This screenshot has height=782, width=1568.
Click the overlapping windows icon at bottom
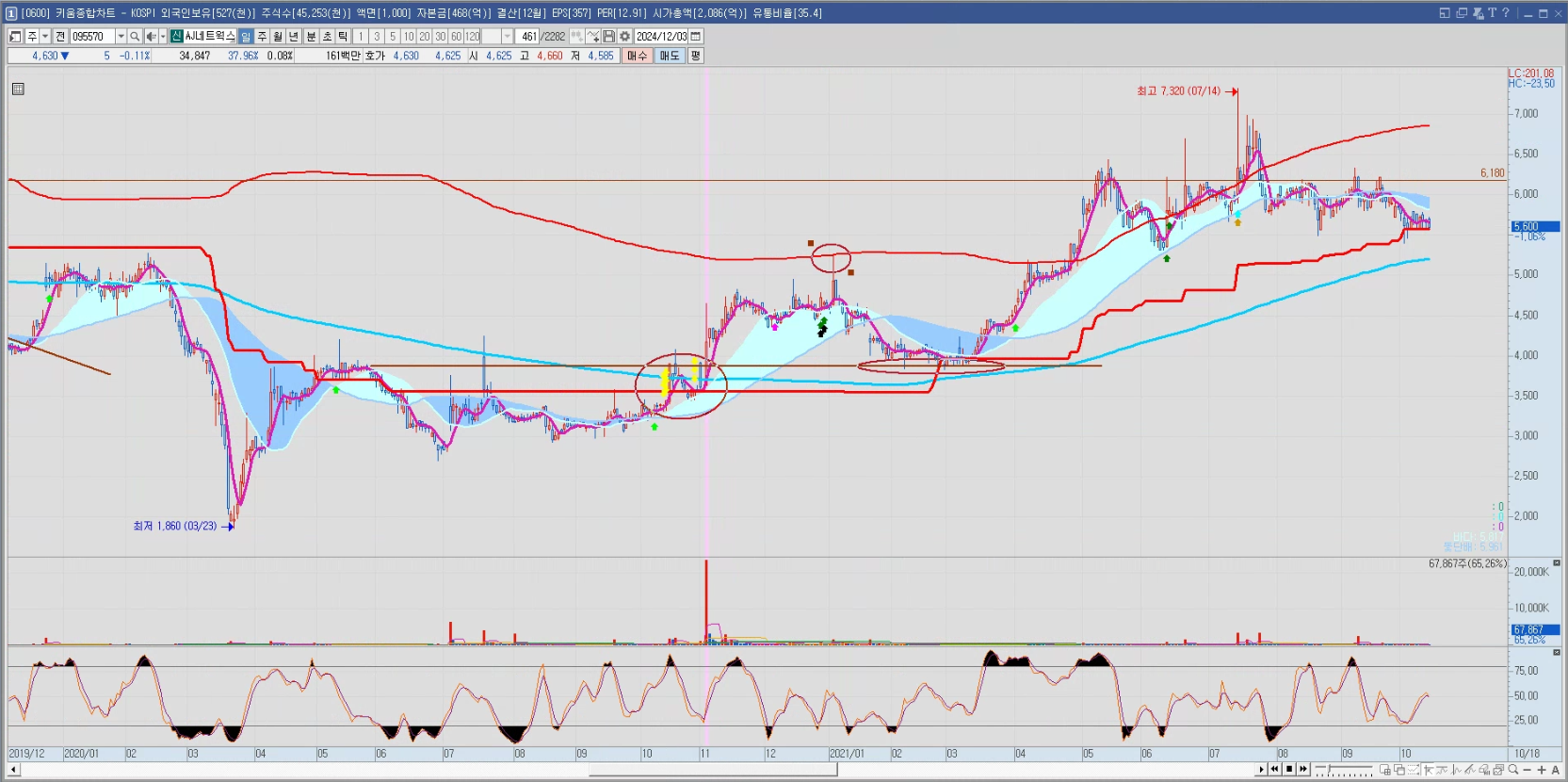[x=1399, y=770]
